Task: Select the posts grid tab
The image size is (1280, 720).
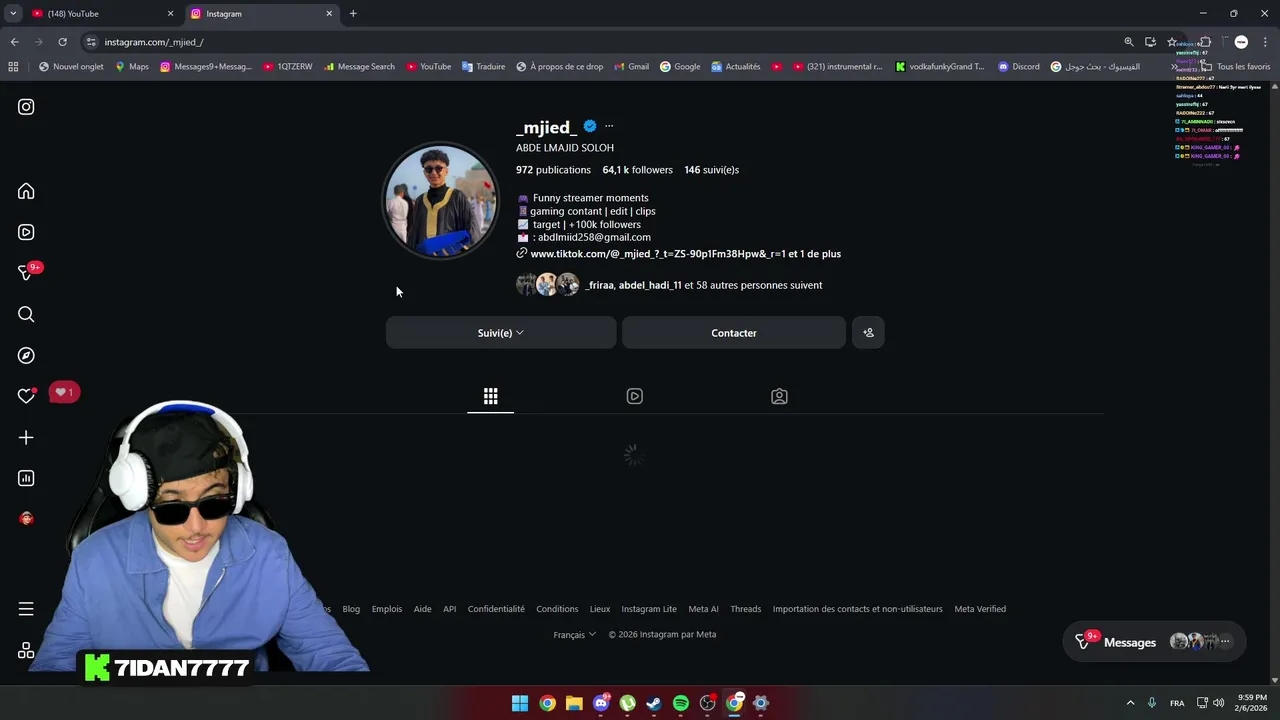Action: click(490, 396)
